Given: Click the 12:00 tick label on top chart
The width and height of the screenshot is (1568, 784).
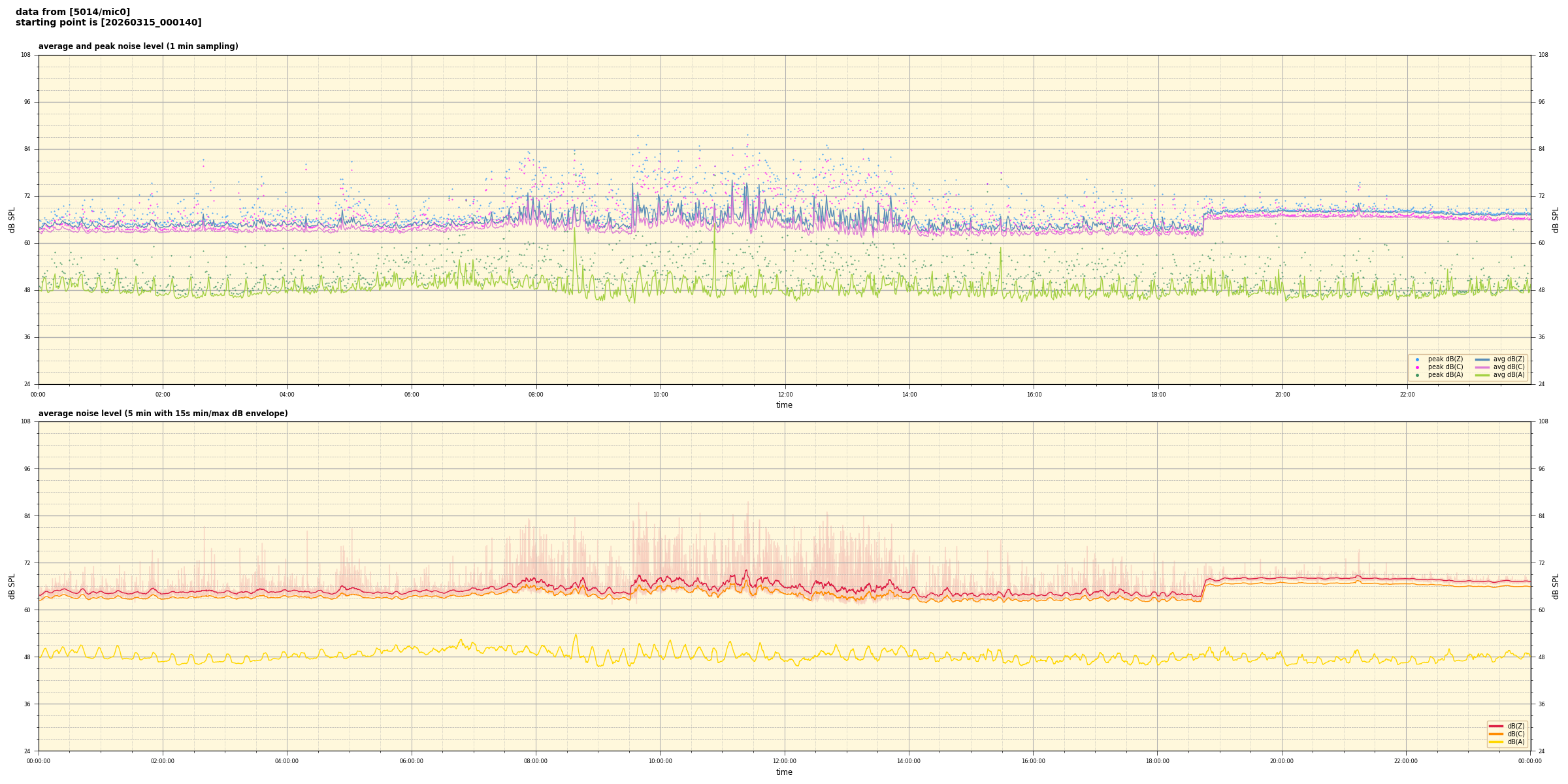Looking at the screenshot, I should (x=785, y=395).
